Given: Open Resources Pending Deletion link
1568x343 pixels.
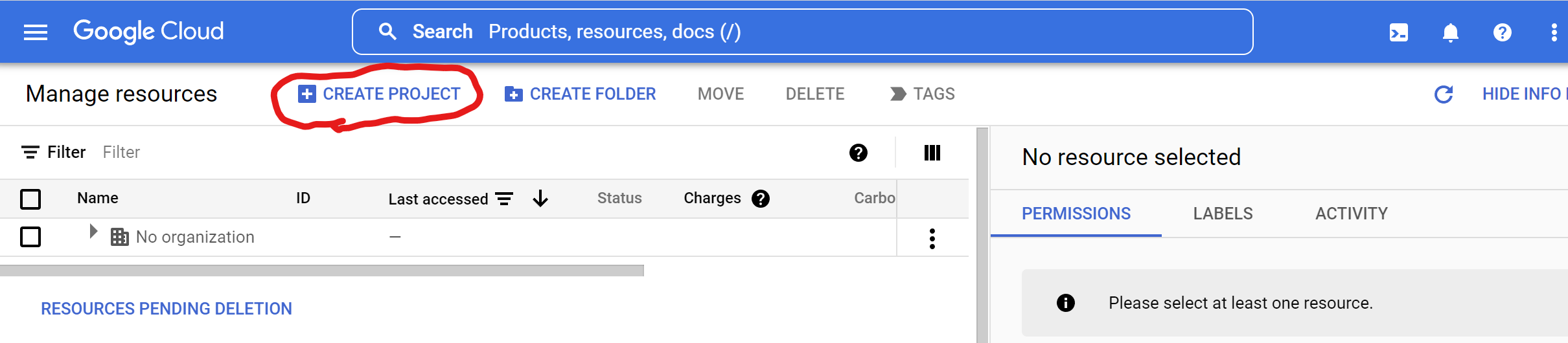Looking at the screenshot, I should point(167,309).
